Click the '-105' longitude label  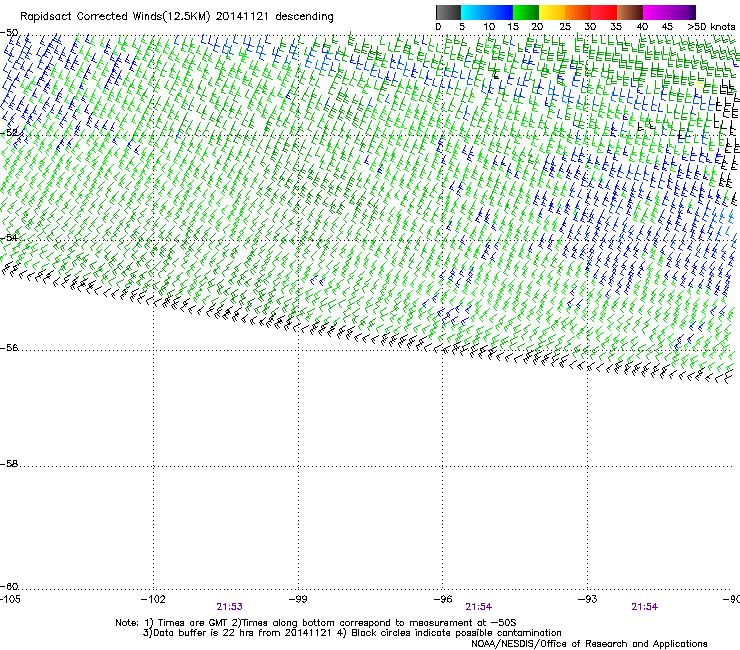(10, 599)
